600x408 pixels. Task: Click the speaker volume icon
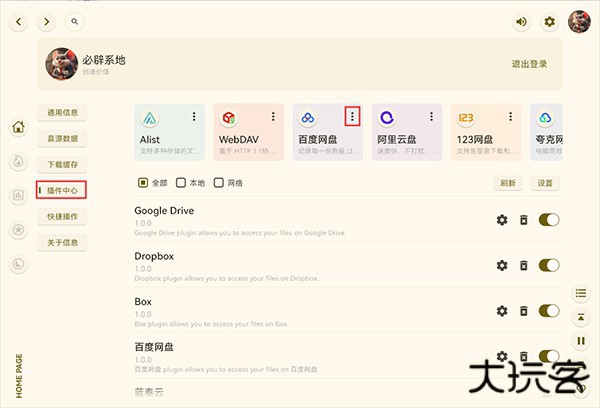click(x=521, y=21)
